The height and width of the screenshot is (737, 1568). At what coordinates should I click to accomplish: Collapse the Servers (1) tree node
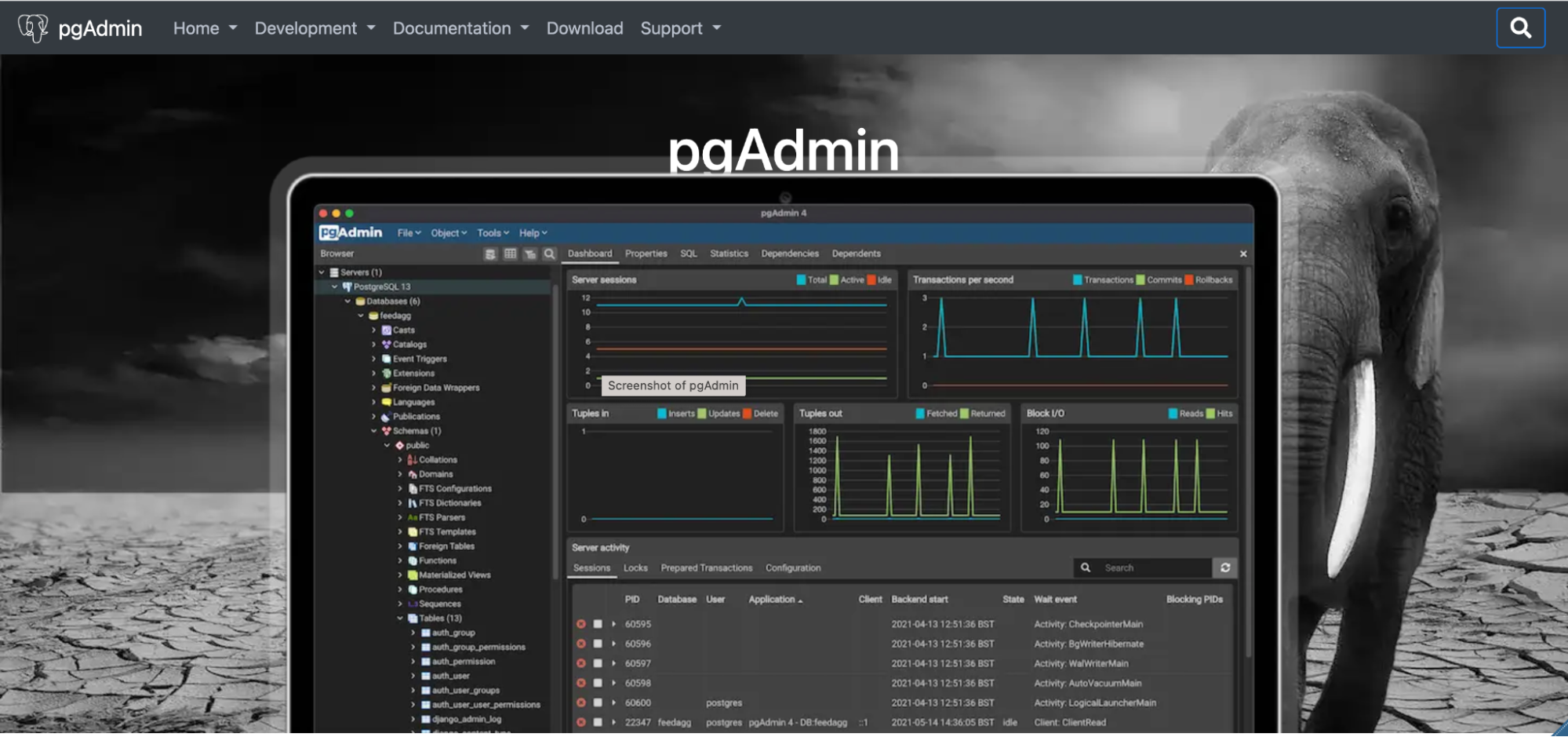(322, 272)
